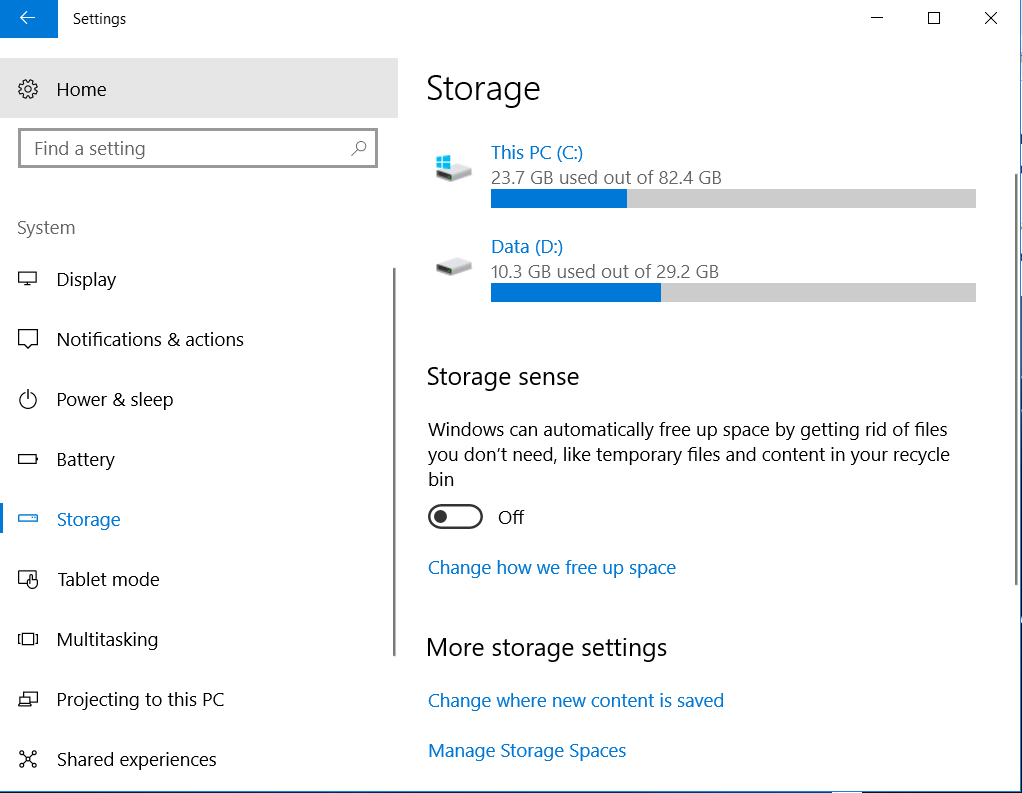This screenshot has width=1022, height=793.
Task: Click the Home gear icon
Action: pyautogui.click(x=28, y=89)
